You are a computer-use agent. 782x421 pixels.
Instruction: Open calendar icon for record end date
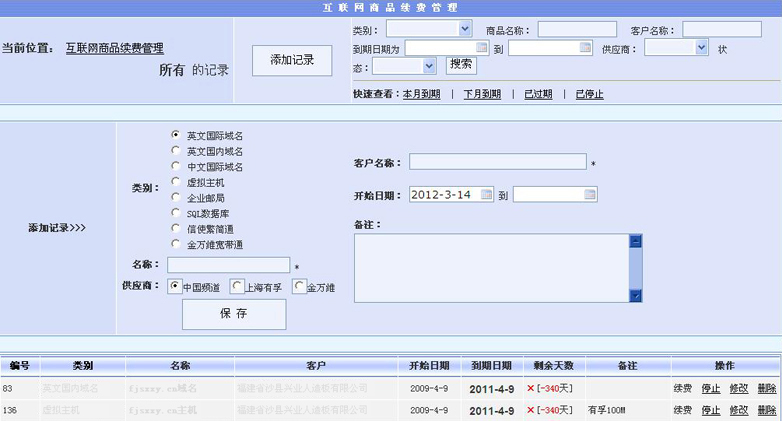590,194
